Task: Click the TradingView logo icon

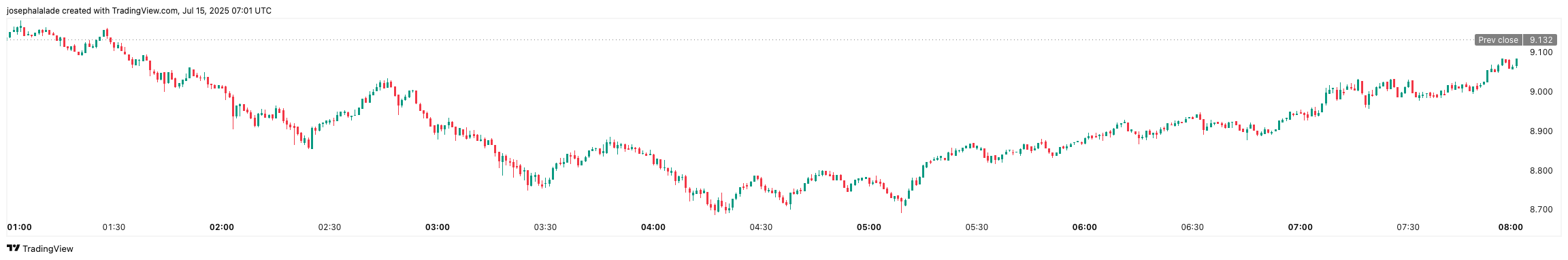Action: click(13, 248)
